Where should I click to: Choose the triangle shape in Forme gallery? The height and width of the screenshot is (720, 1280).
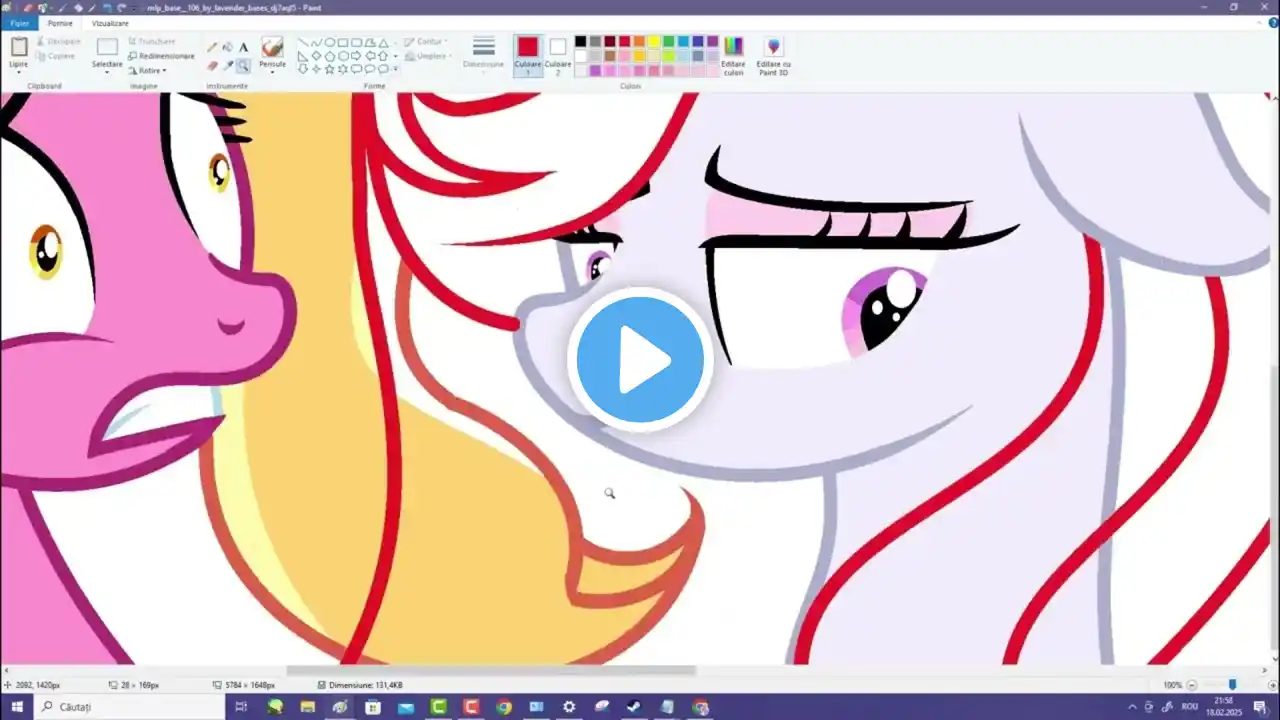(382, 43)
